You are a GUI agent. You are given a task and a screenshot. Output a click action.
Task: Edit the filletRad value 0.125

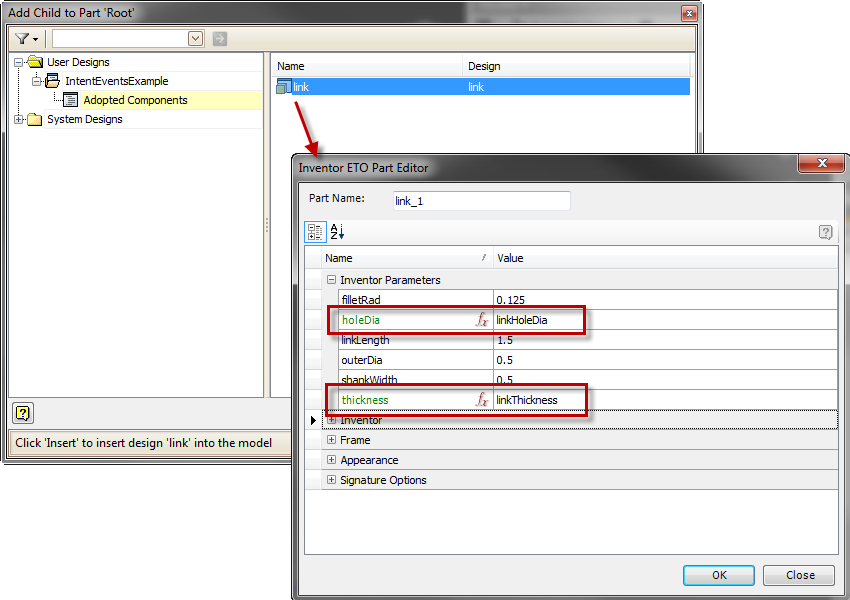pyautogui.click(x=665, y=300)
